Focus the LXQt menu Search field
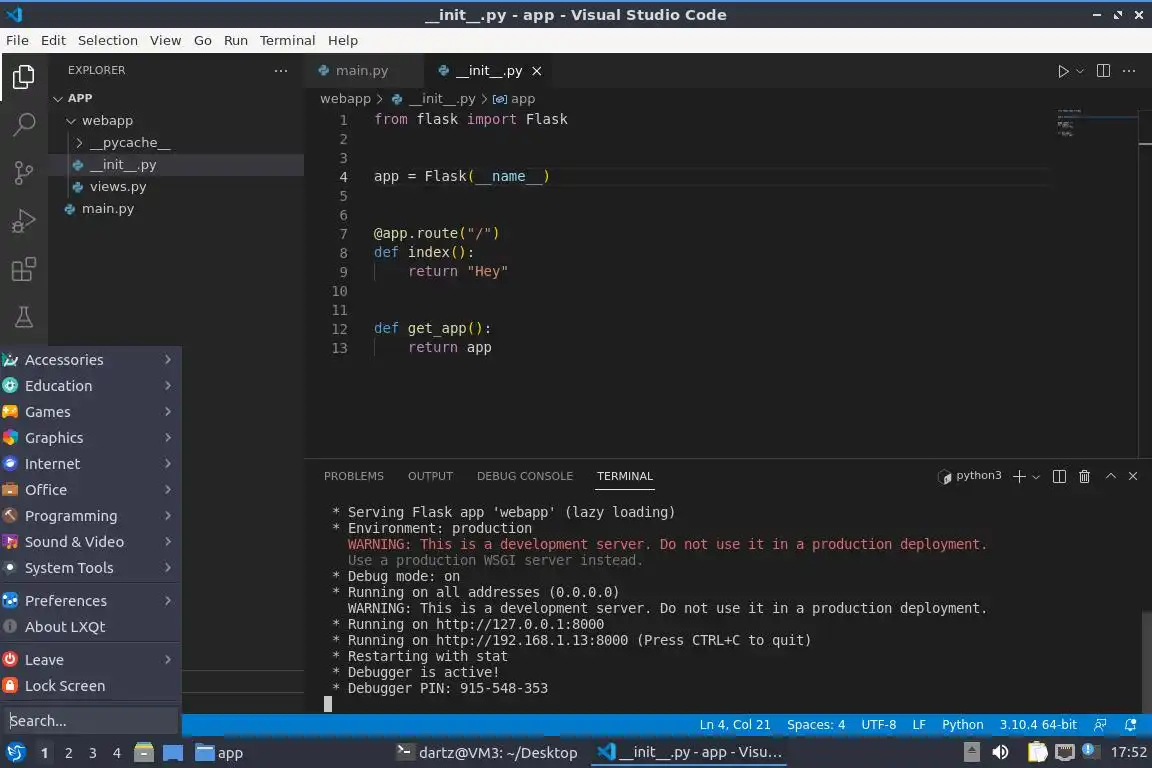The height and width of the screenshot is (768, 1152). point(90,721)
